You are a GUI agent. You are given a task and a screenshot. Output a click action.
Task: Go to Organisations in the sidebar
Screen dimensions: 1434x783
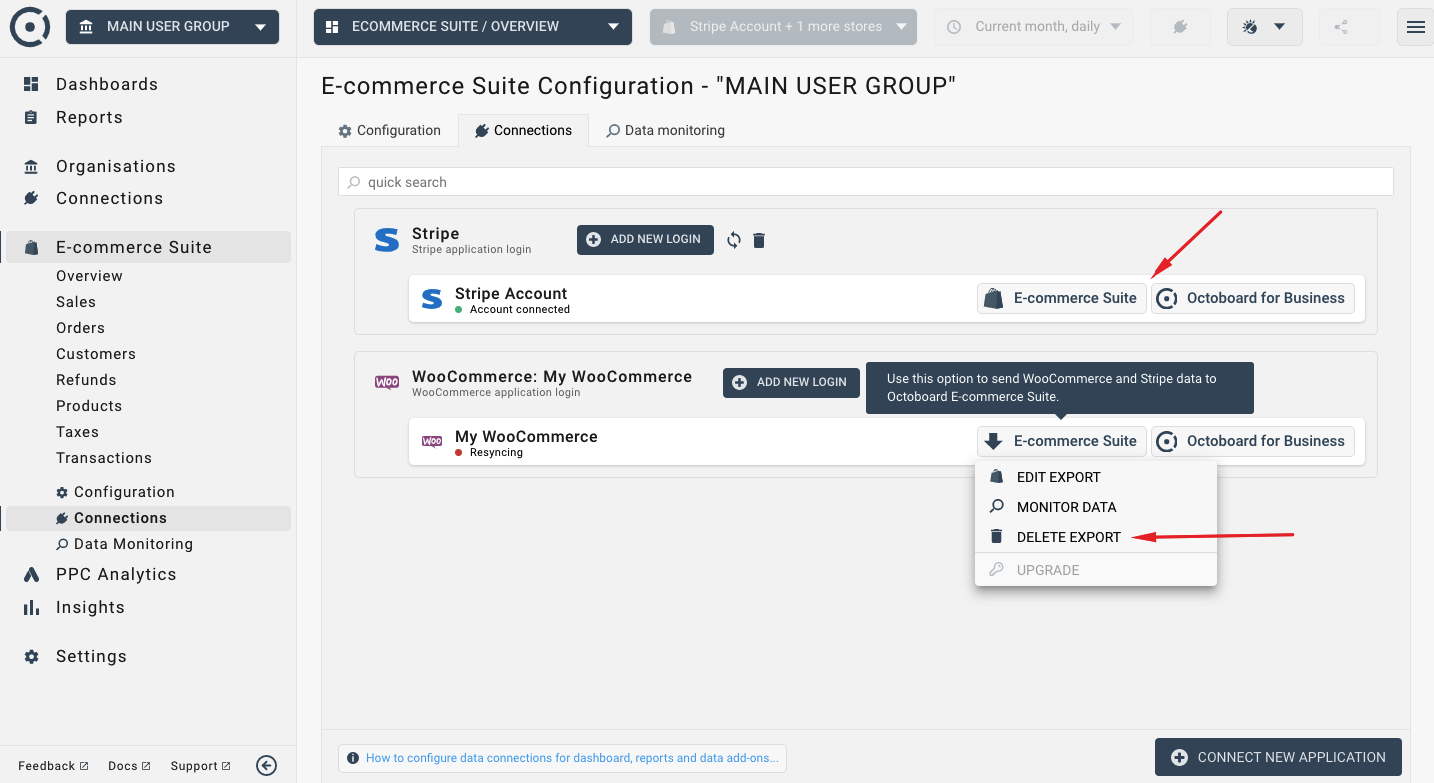(116, 166)
